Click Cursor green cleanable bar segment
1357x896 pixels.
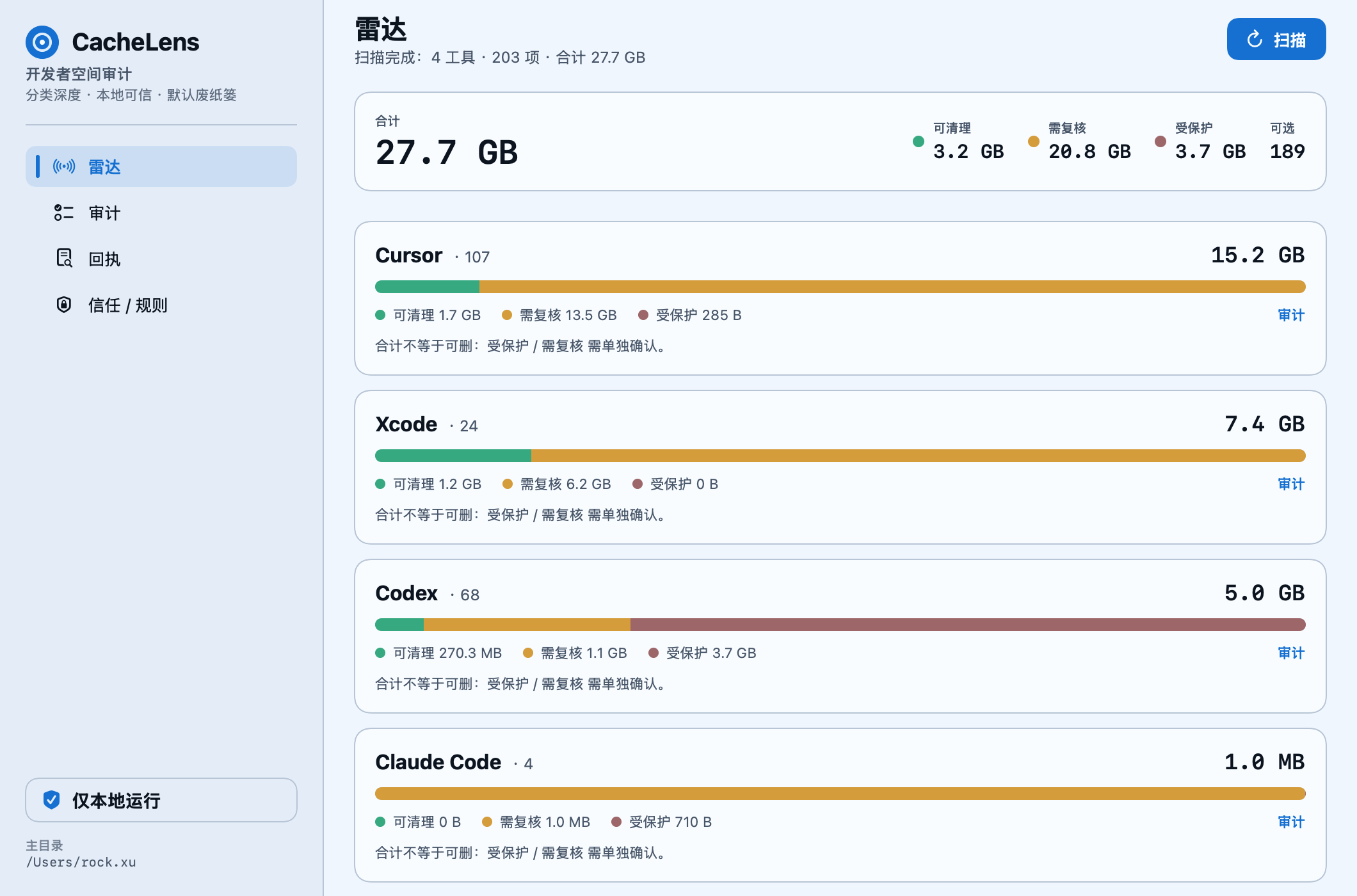coord(427,287)
